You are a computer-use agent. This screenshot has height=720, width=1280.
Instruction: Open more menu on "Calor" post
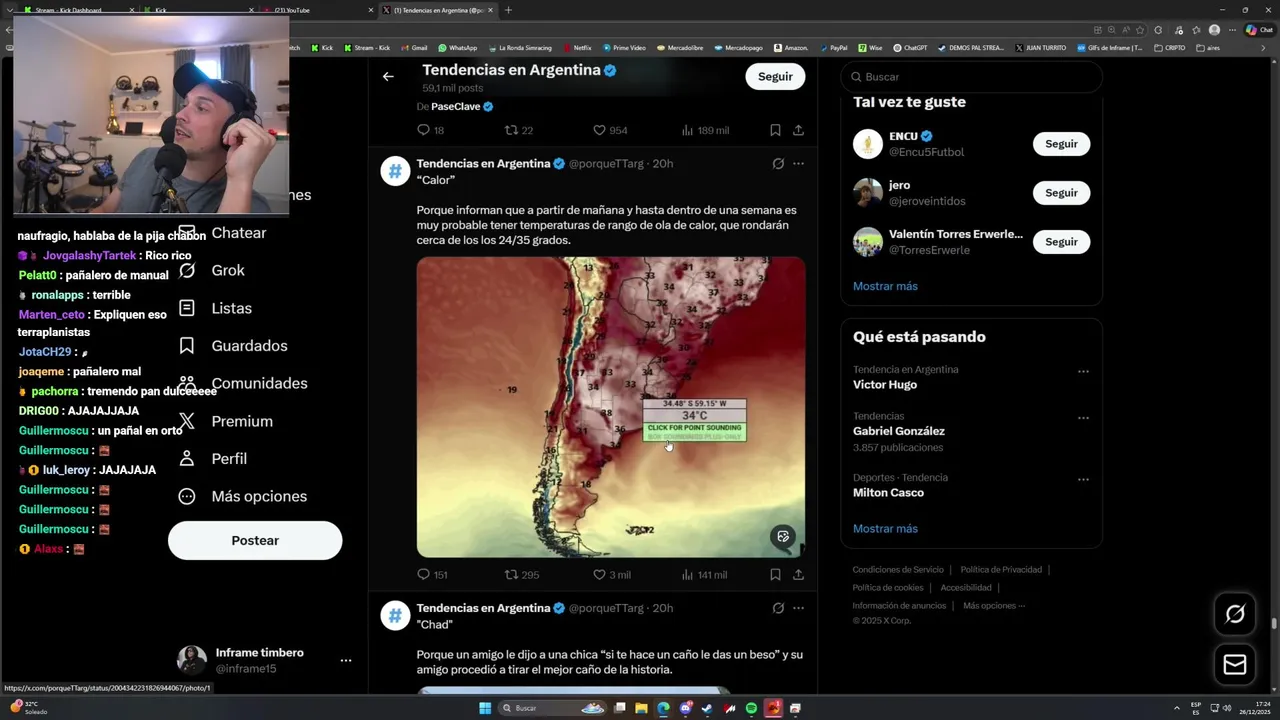(798, 163)
